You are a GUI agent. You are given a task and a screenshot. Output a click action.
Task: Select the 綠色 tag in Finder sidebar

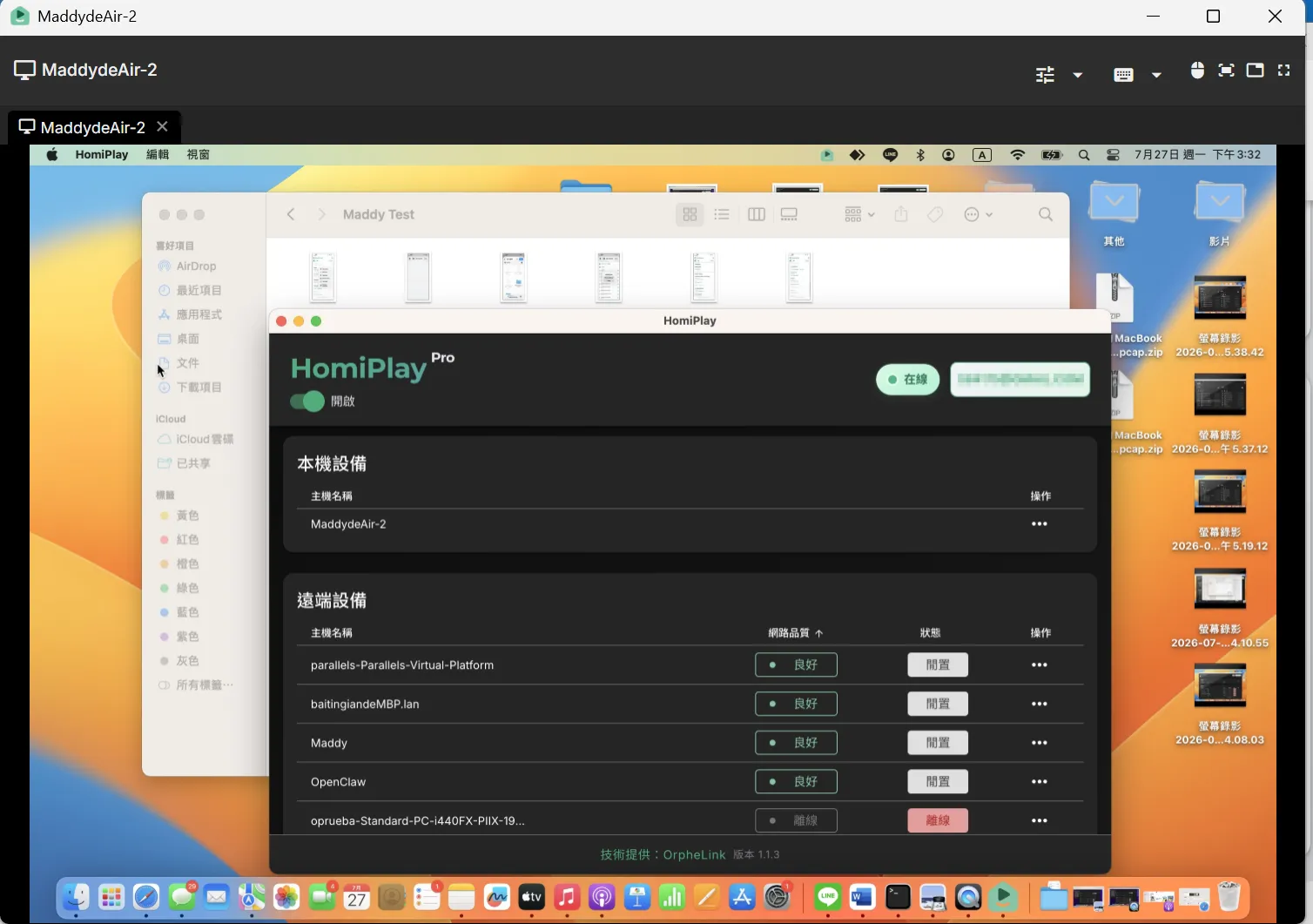point(179,589)
